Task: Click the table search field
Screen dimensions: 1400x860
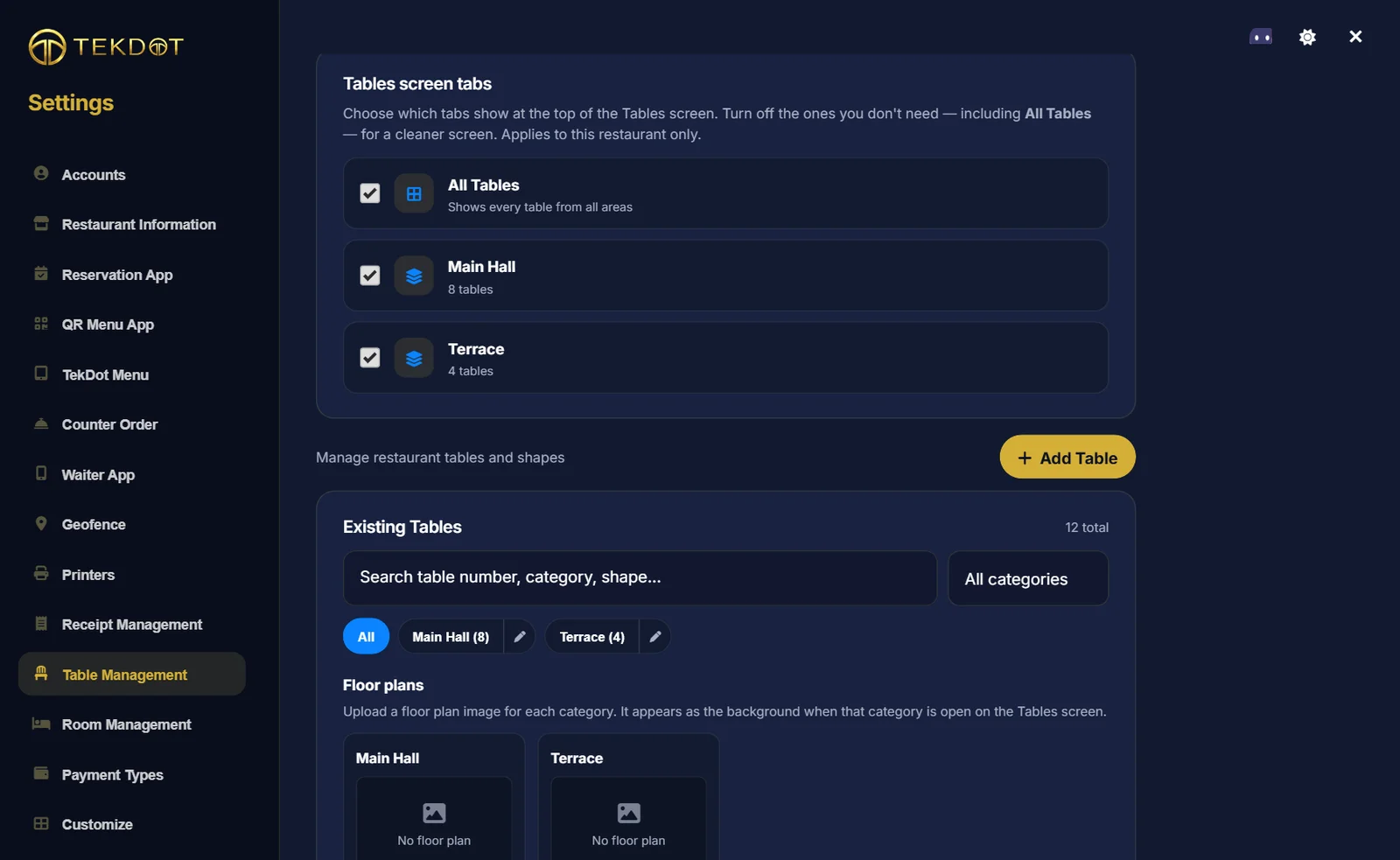Action: (x=640, y=577)
